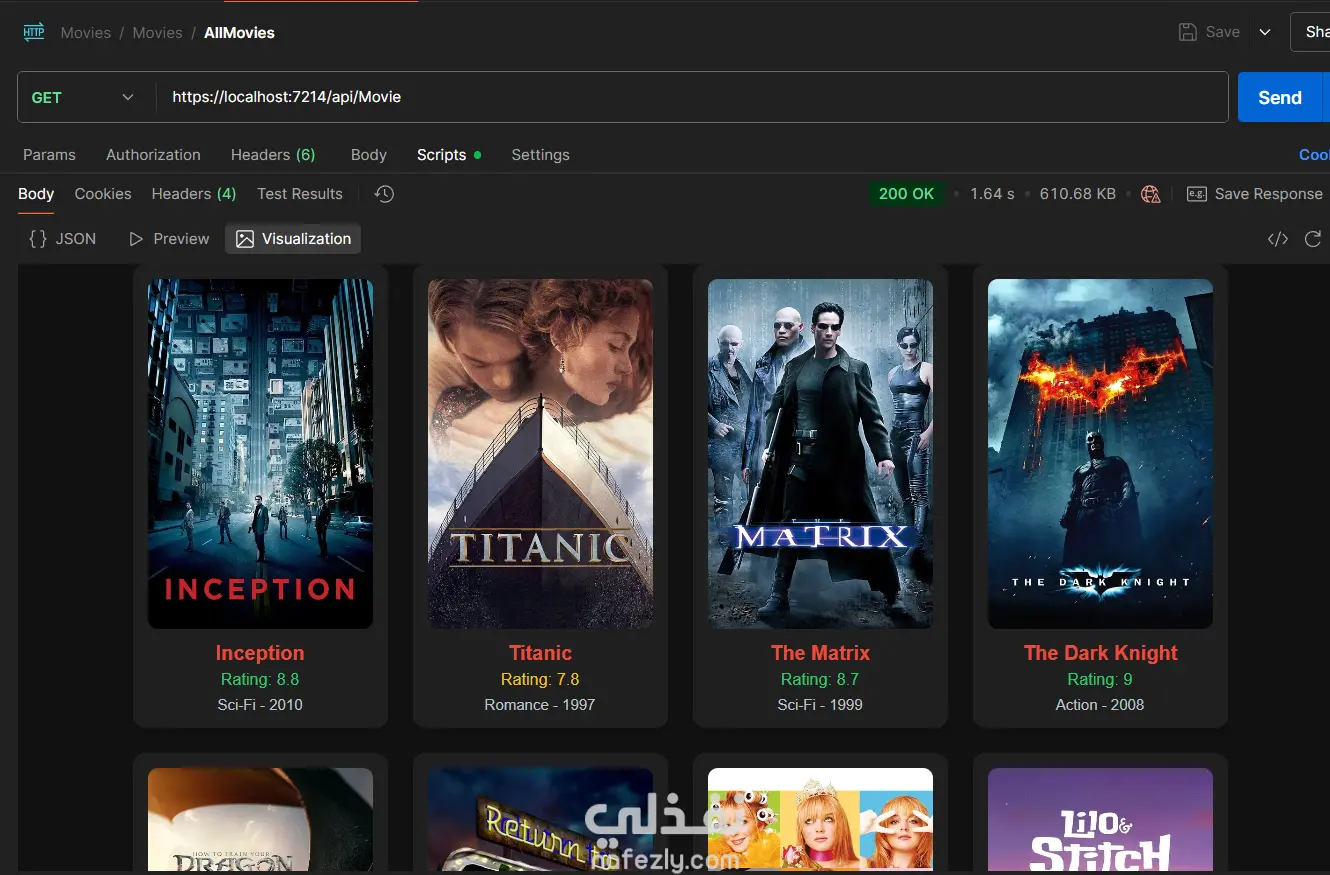Click the 1.64 s response time
The height and width of the screenshot is (875, 1330).
(x=992, y=194)
